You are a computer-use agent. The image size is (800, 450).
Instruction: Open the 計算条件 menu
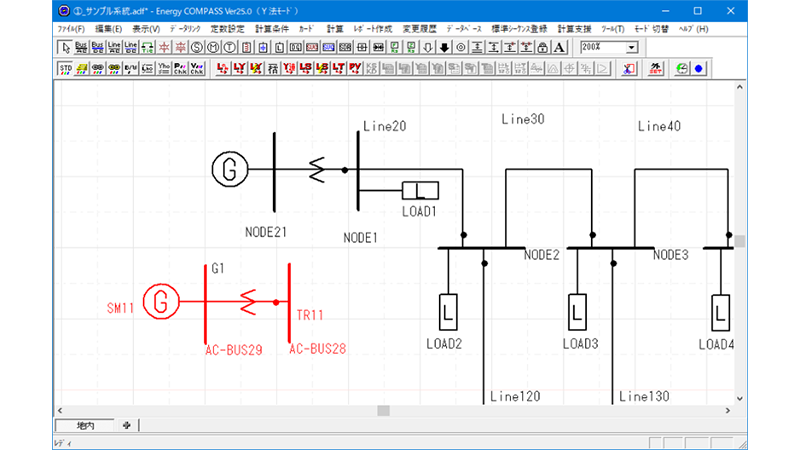[270, 29]
